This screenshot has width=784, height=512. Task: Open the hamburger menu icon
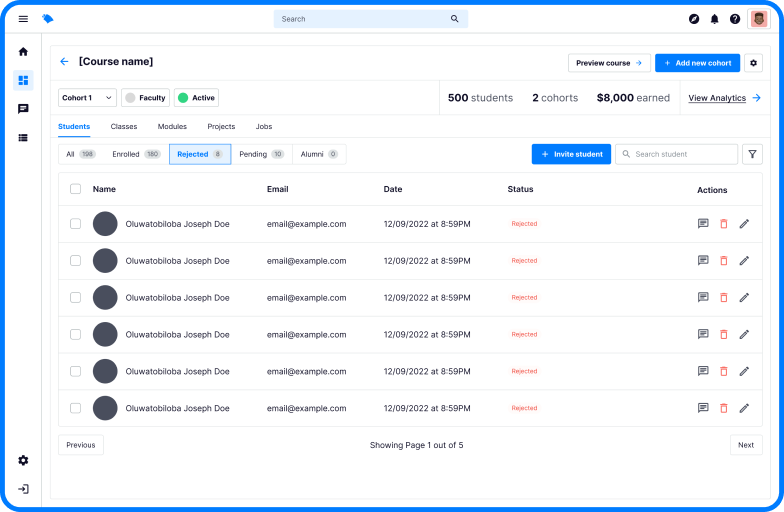(x=23, y=19)
